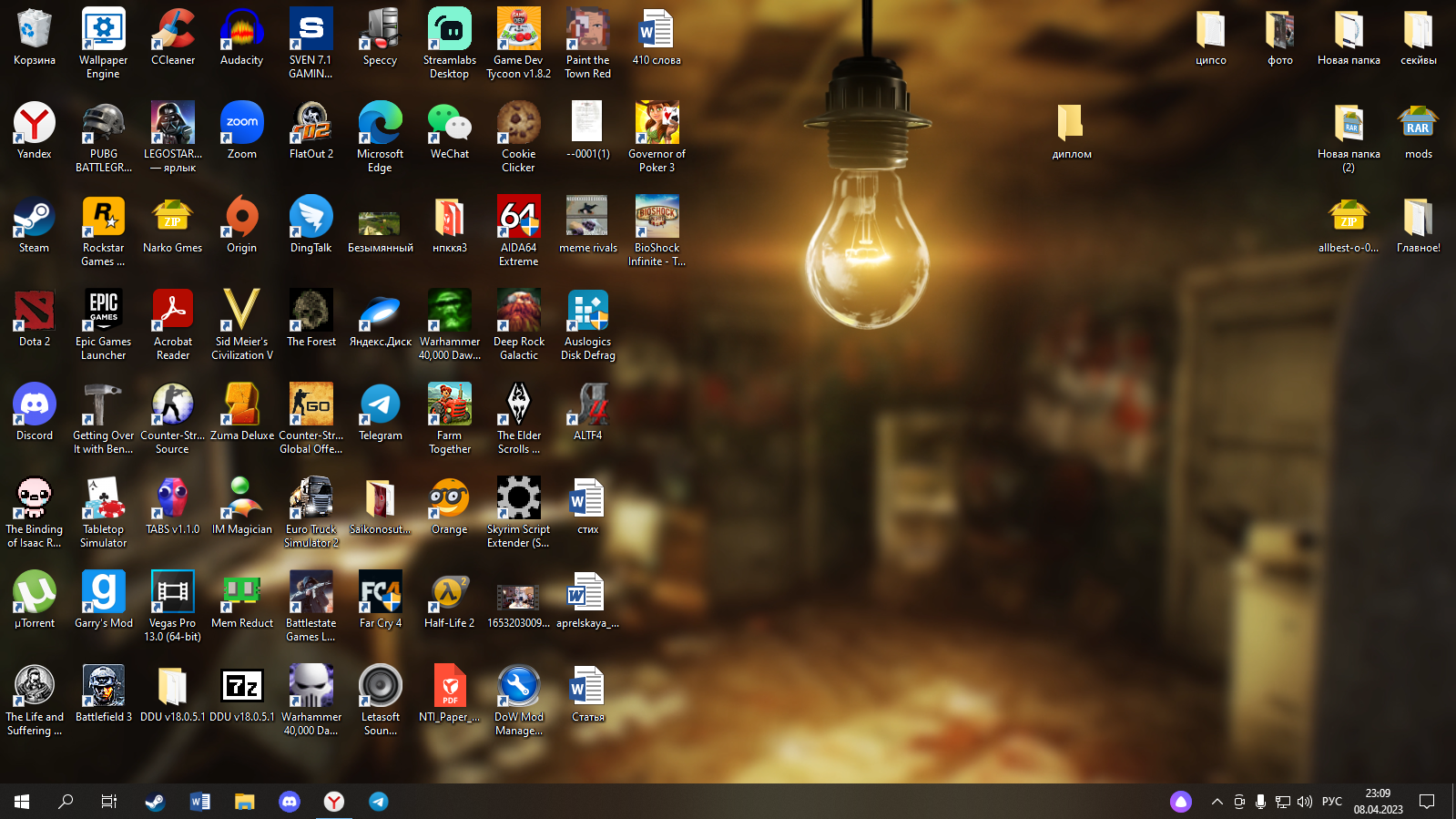Click the Paint the Town Red icon
The width and height of the screenshot is (1456, 819).
point(588,42)
